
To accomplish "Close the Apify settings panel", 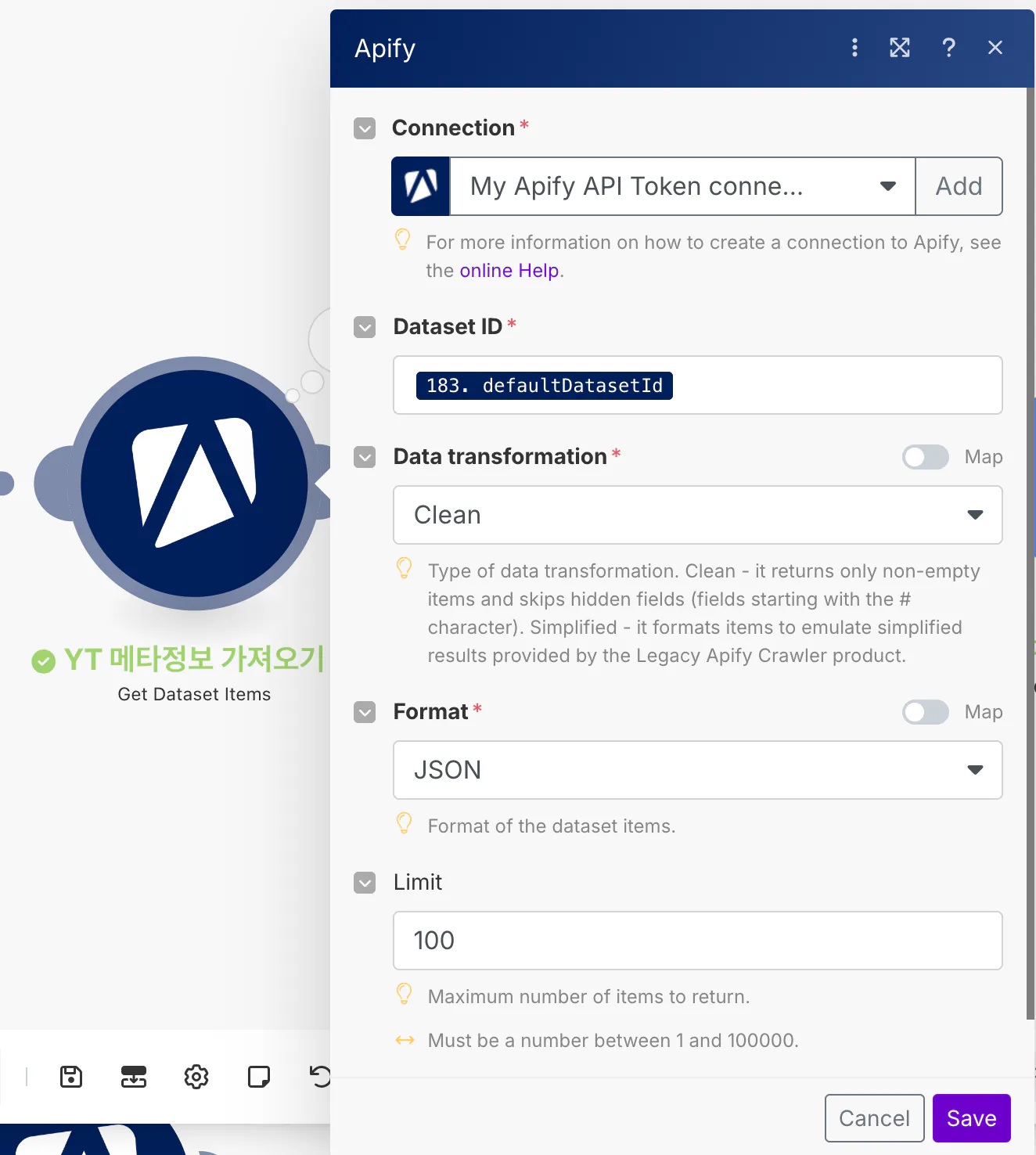I will 995,48.
